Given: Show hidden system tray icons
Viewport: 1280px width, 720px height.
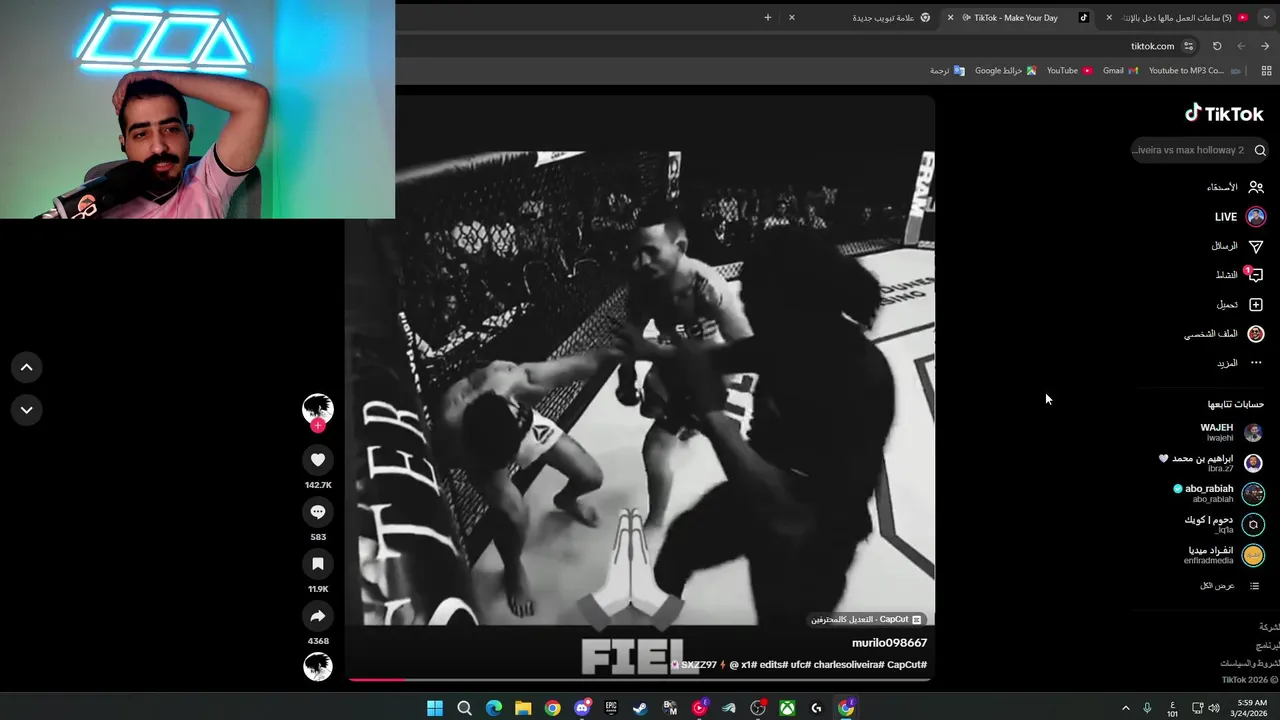Looking at the screenshot, I should [1125, 708].
